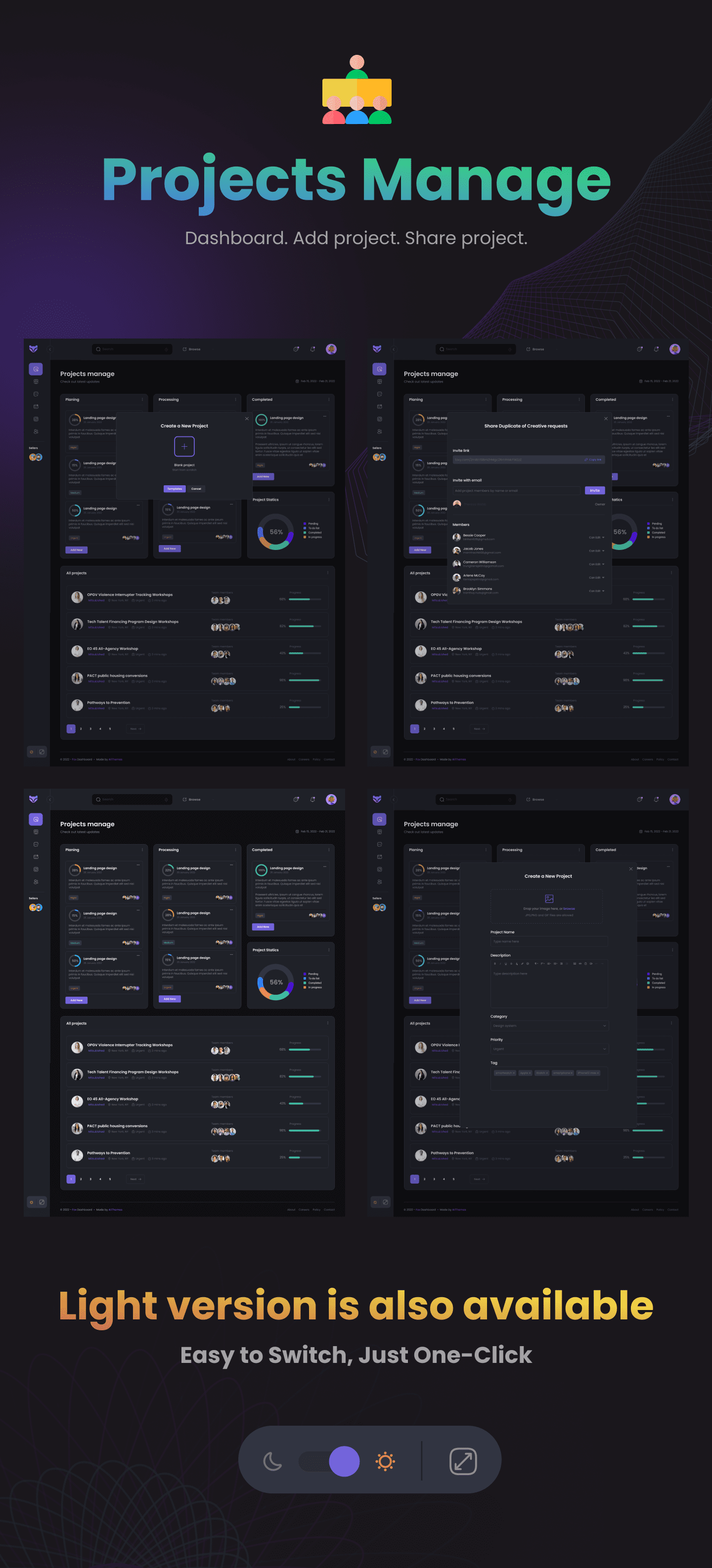Click Next pagination button in bottom-left screen
The width and height of the screenshot is (712, 1568).
[135, 1179]
